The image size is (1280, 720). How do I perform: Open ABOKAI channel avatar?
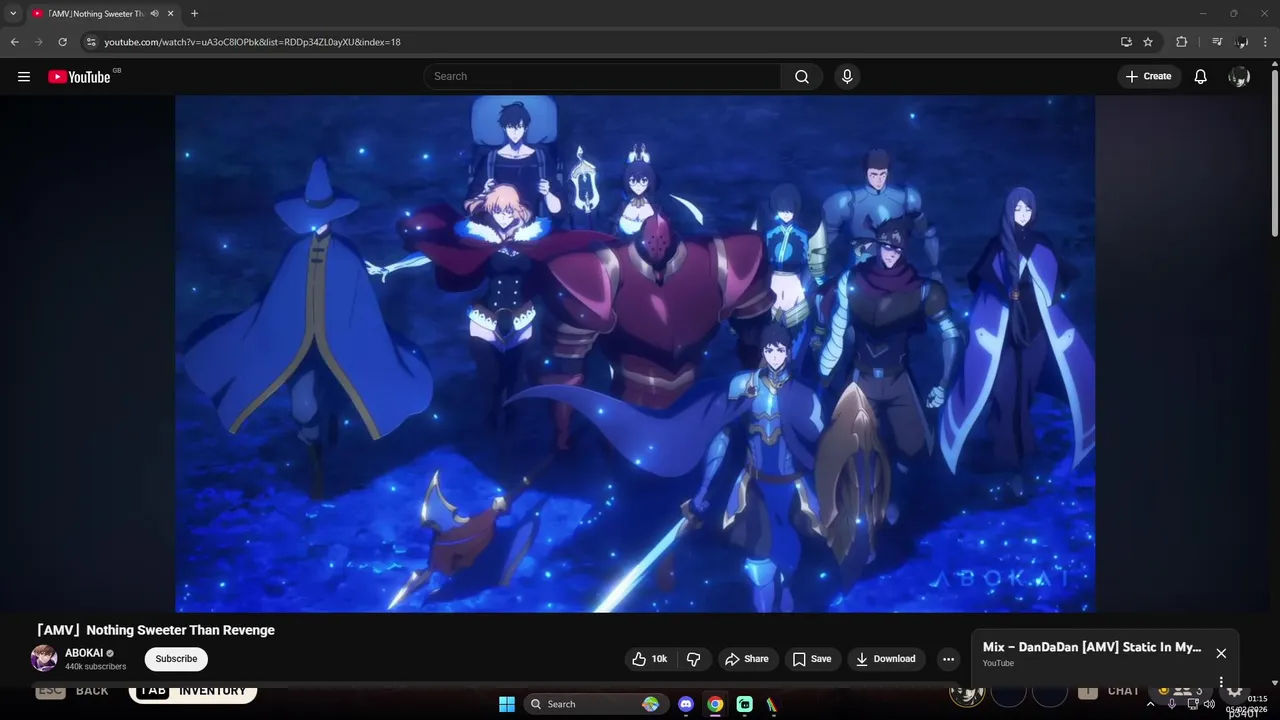[x=44, y=658]
